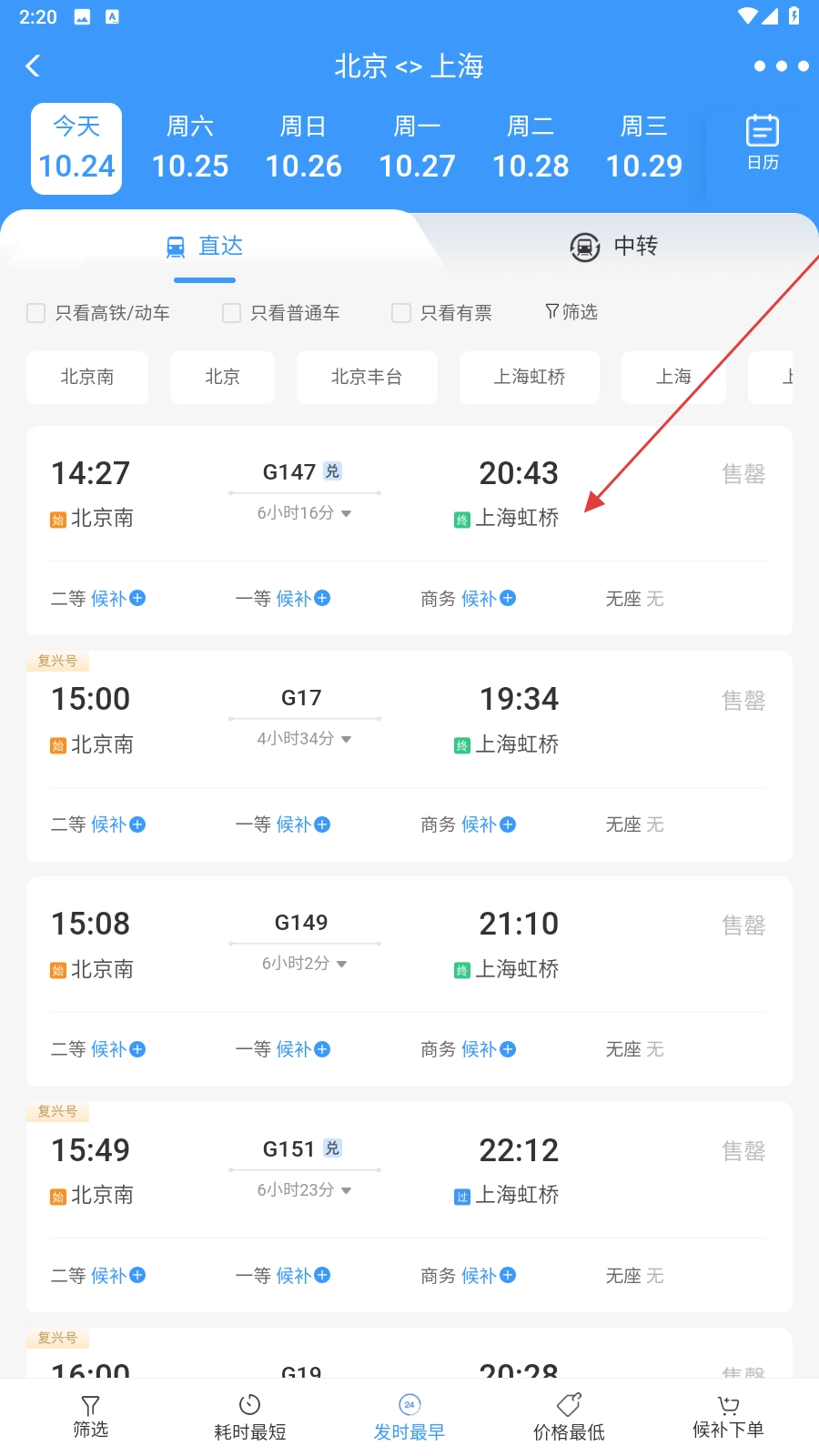Open the calendar (日历) date picker
The height and width of the screenshot is (1456, 819).
tap(762, 143)
